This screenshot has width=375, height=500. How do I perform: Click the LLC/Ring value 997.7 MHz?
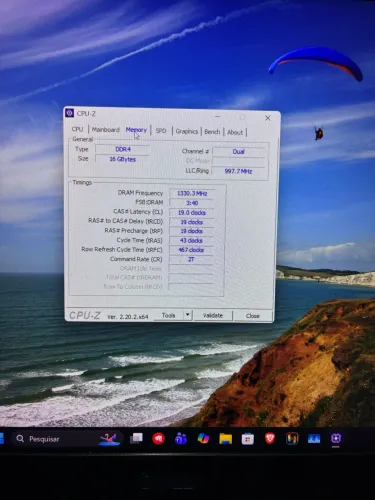point(239,171)
